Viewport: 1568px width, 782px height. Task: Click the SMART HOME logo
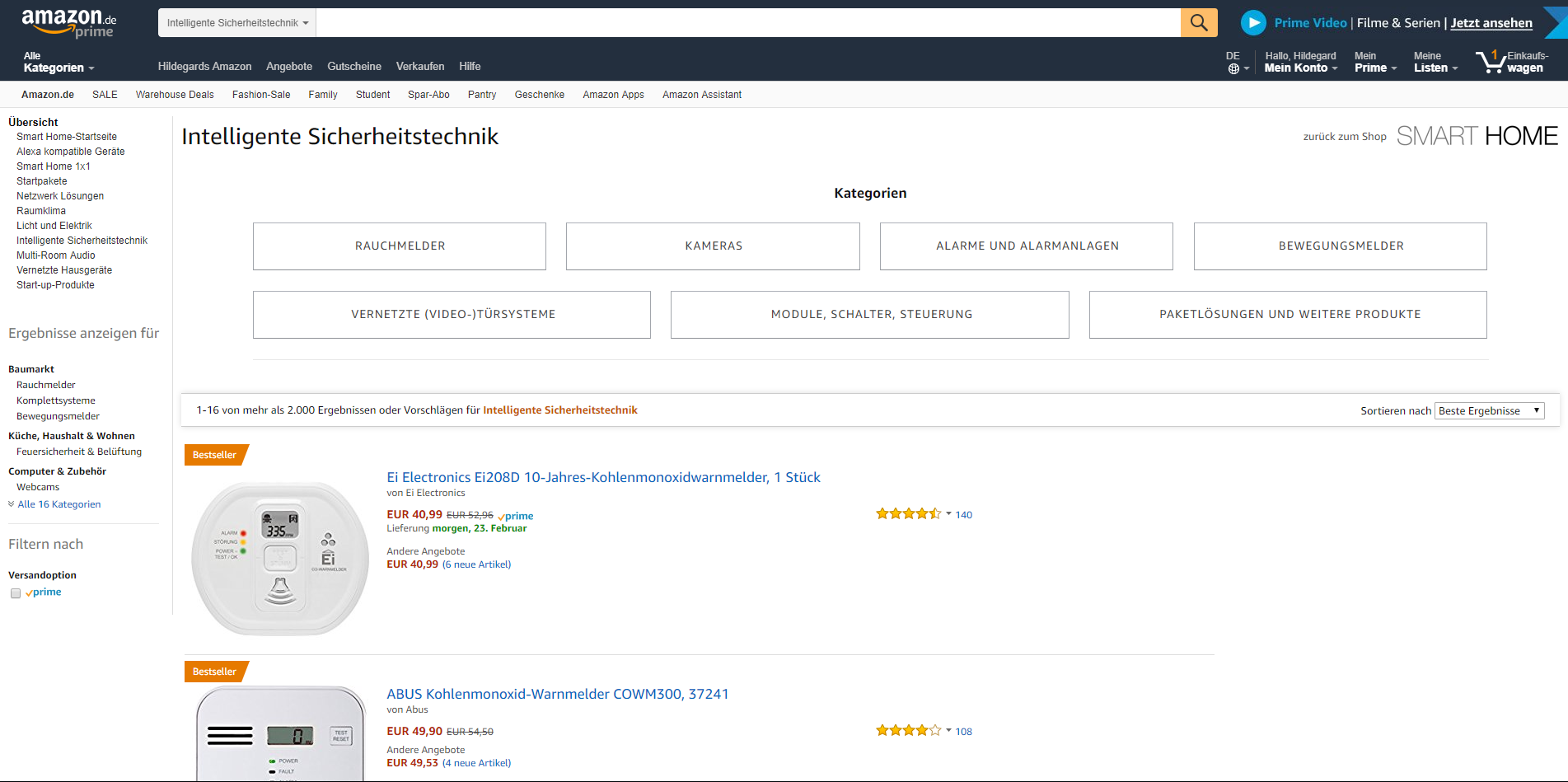tap(1477, 136)
